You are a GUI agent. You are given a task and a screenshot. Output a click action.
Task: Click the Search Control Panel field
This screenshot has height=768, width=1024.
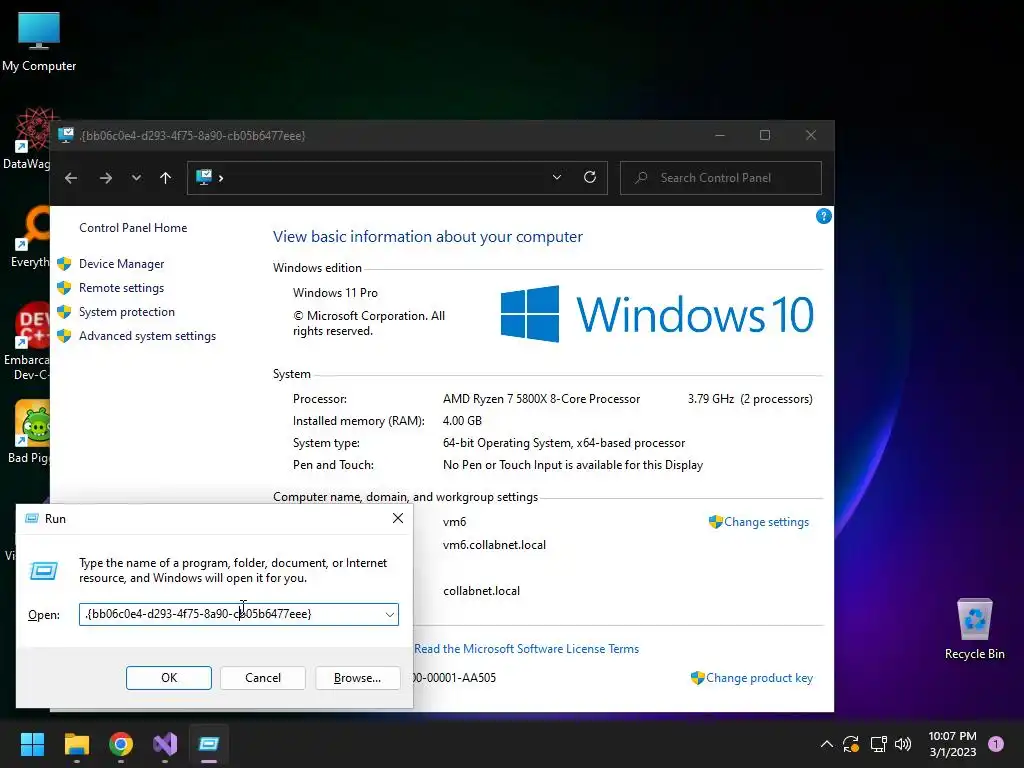click(x=720, y=178)
